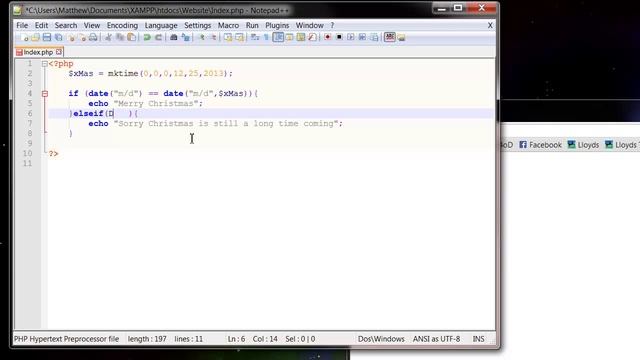
Task: Click the Zoom In toolbar icon
Action: (x=201, y=38)
